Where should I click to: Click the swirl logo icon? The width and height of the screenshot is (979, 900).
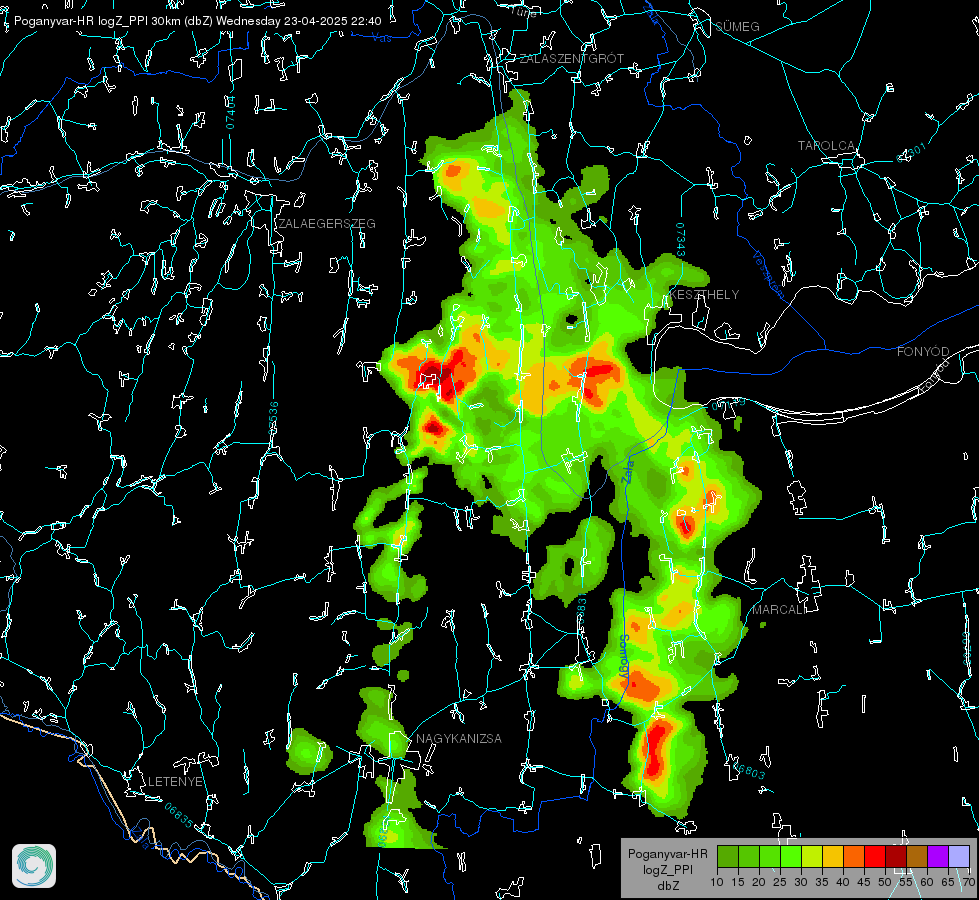point(34,866)
